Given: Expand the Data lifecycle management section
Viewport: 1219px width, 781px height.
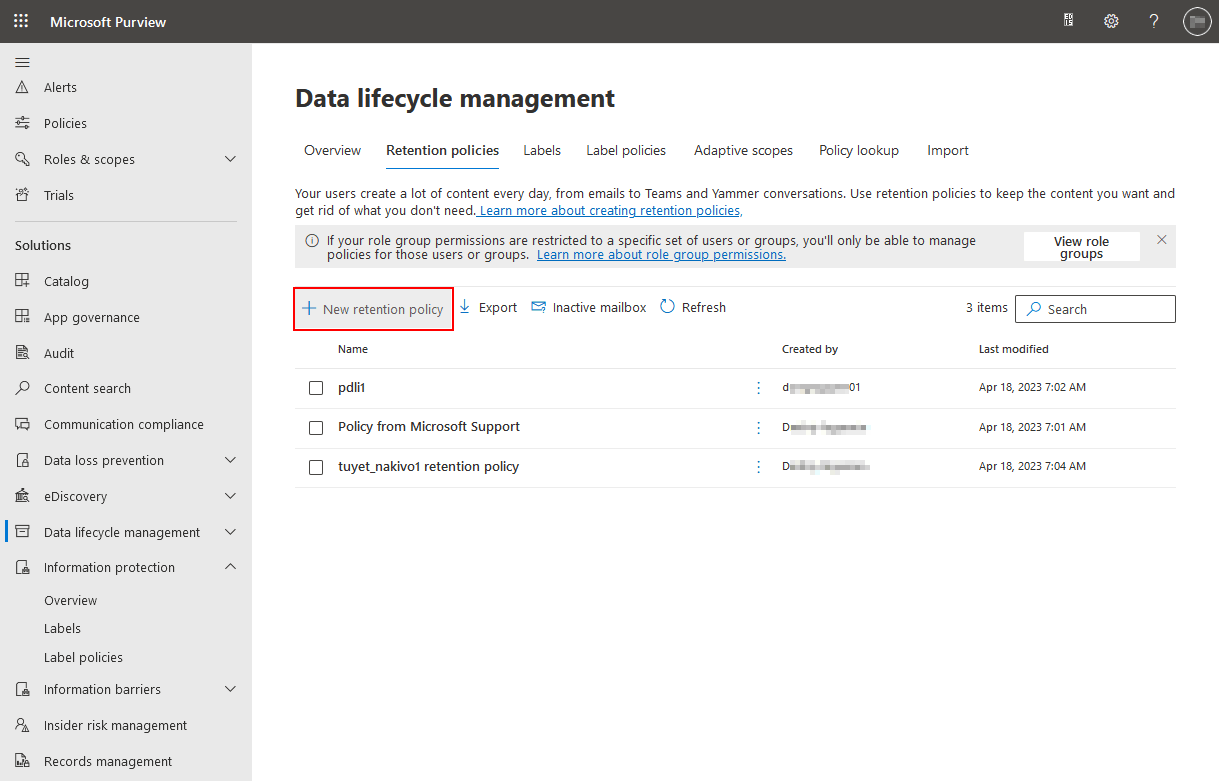Looking at the screenshot, I should [x=231, y=532].
